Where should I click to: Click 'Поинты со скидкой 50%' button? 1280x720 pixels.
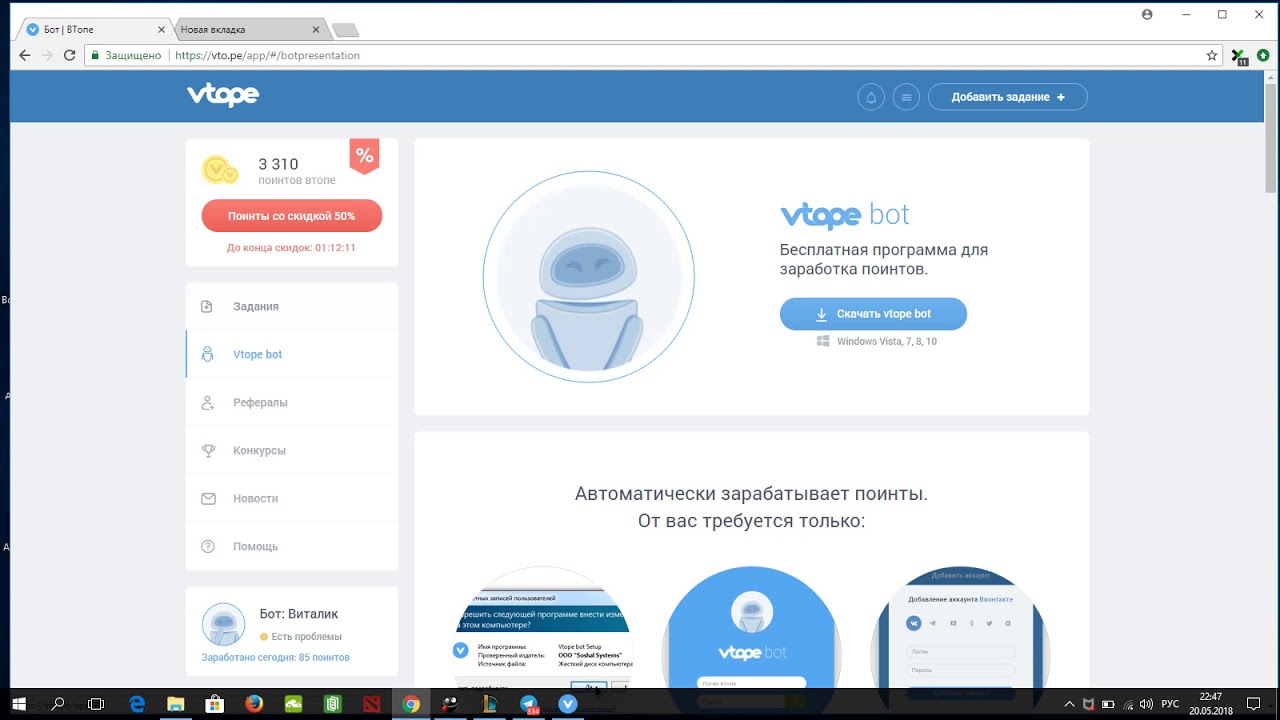tap(292, 216)
